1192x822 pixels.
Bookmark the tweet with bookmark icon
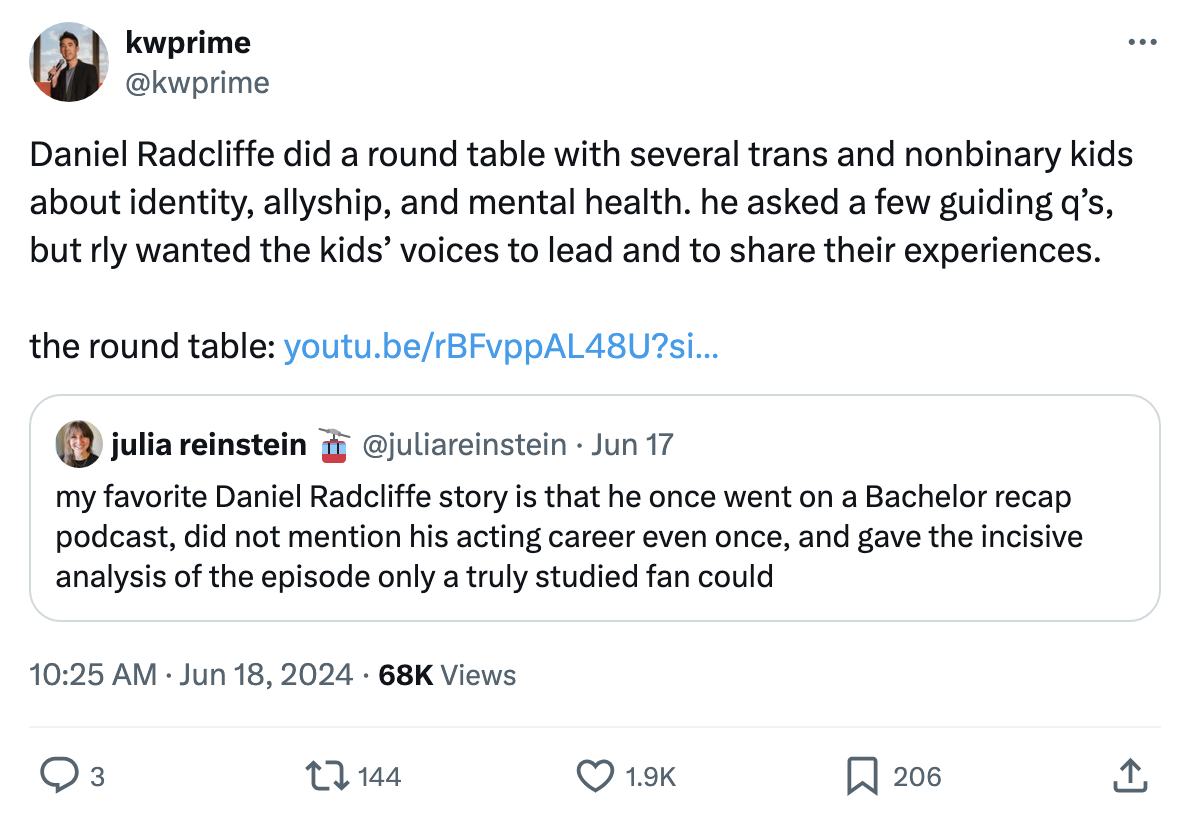tap(862, 776)
